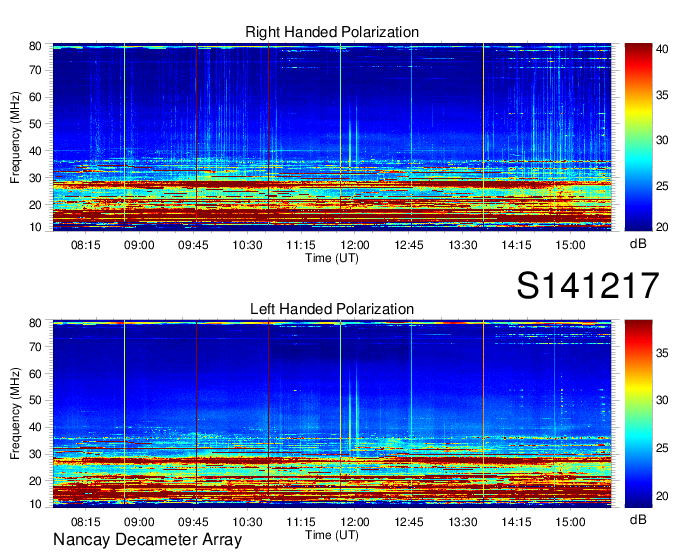Click dB unit label below Right Handed color bar
Screen dimensions: 680x552
point(638,244)
